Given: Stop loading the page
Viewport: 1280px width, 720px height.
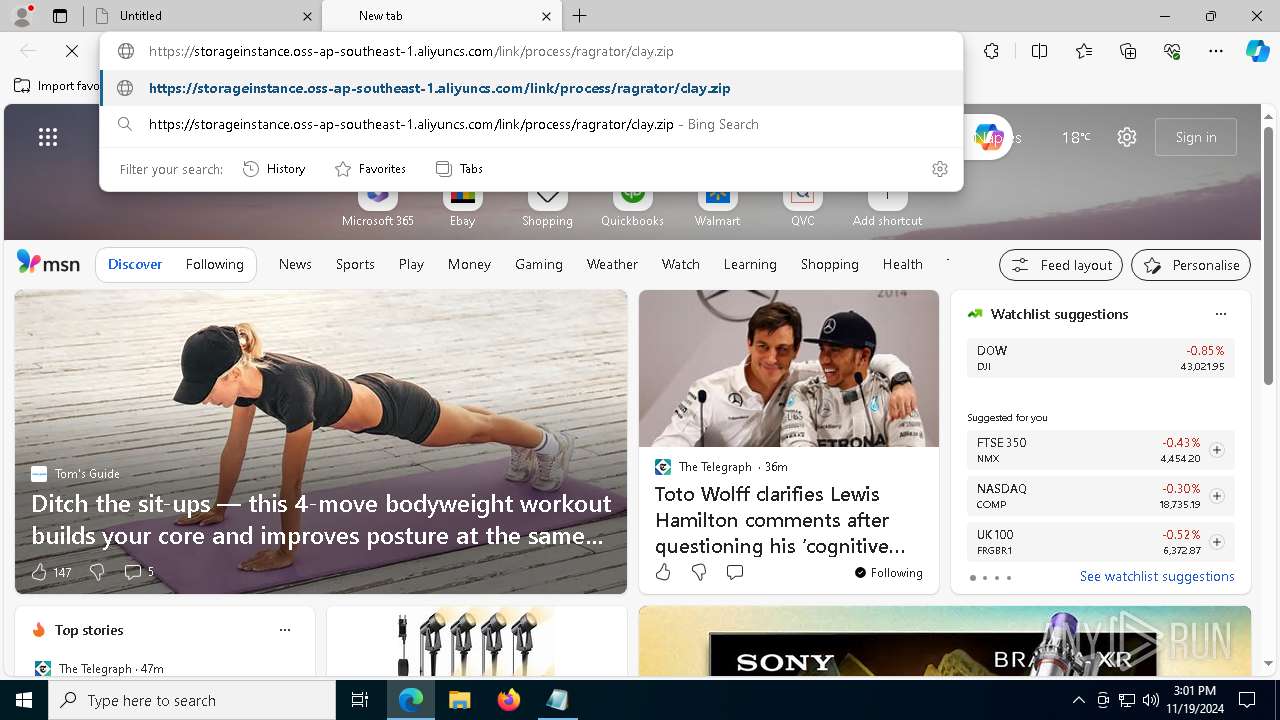Looking at the screenshot, I should (x=72, y=51).
